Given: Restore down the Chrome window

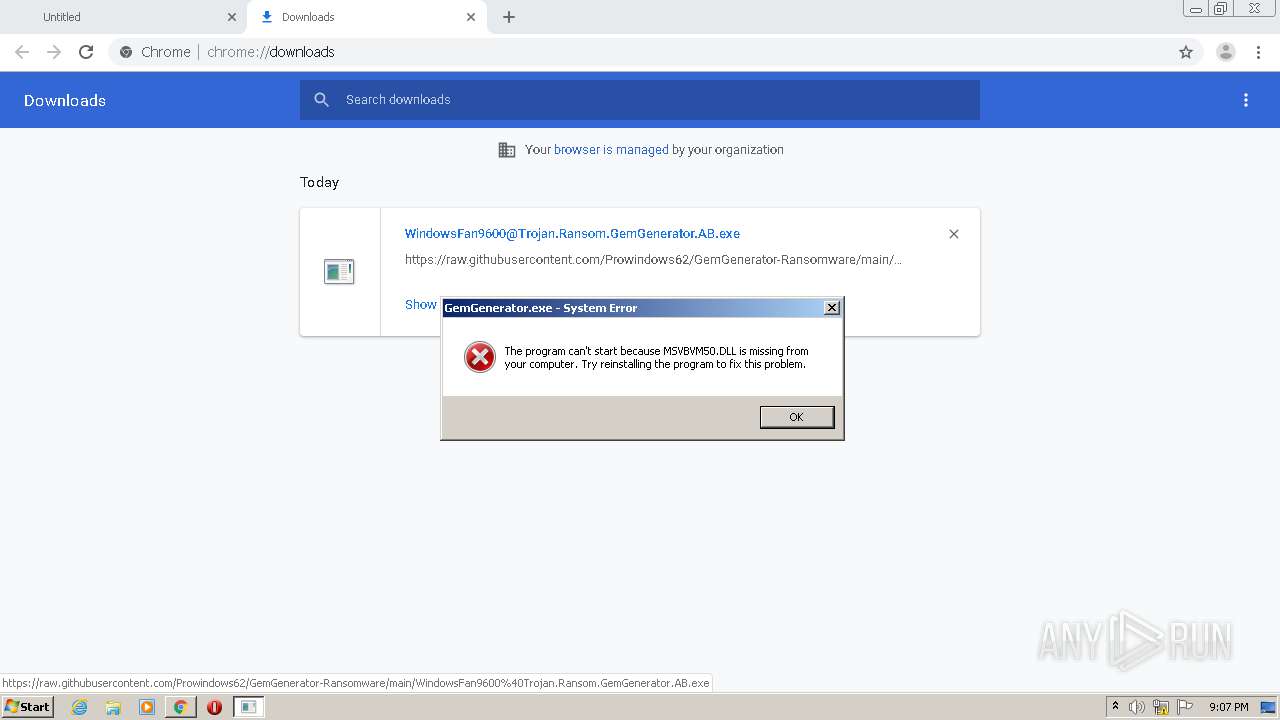Looking at the screenshot, I should [x=1221, y=8].
